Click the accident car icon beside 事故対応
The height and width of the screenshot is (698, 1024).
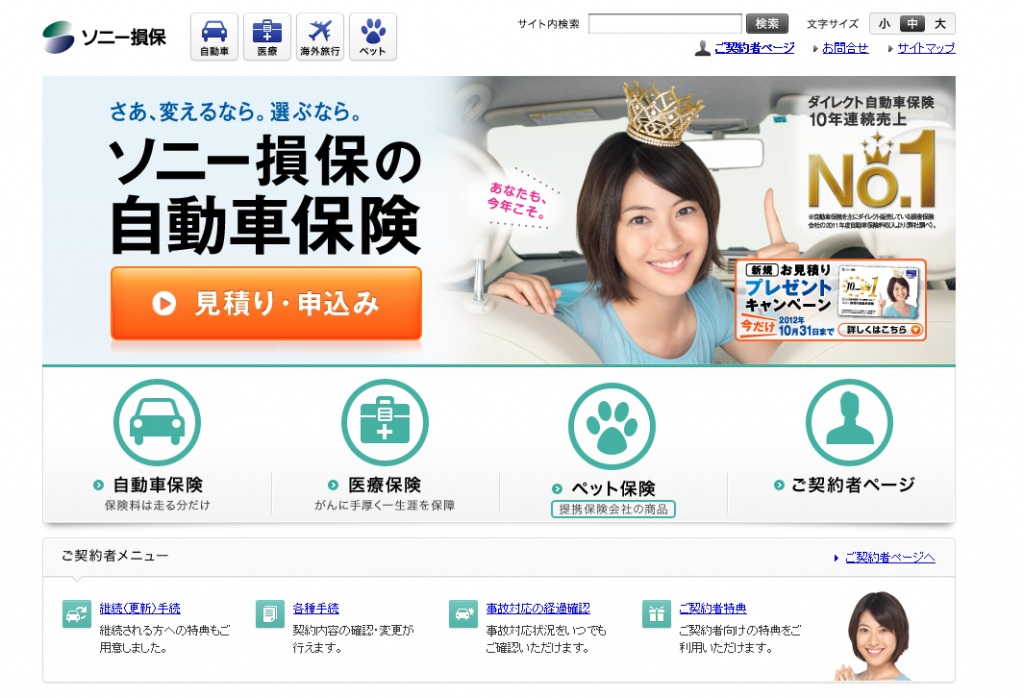[463, 614]
